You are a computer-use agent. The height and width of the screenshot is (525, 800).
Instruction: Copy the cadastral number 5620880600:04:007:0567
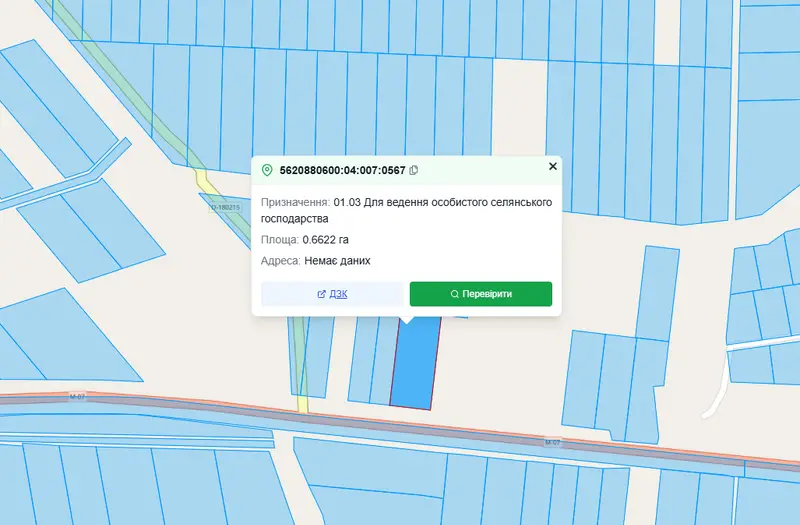(x=414, y=170)
